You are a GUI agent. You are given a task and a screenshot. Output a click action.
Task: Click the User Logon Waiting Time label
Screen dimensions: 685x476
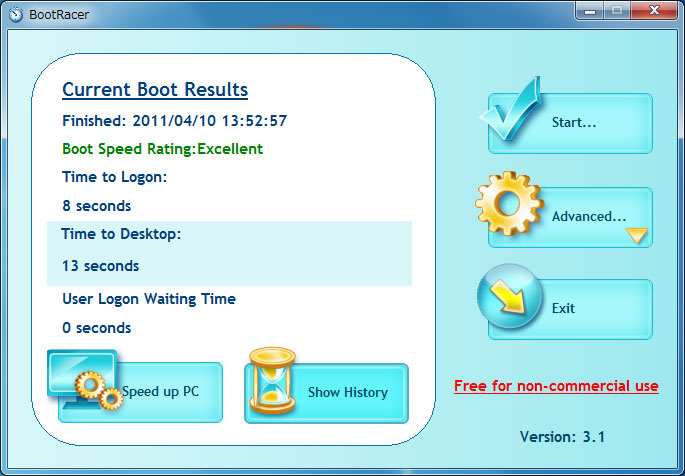pyautogui.click(x=149, y=299)
